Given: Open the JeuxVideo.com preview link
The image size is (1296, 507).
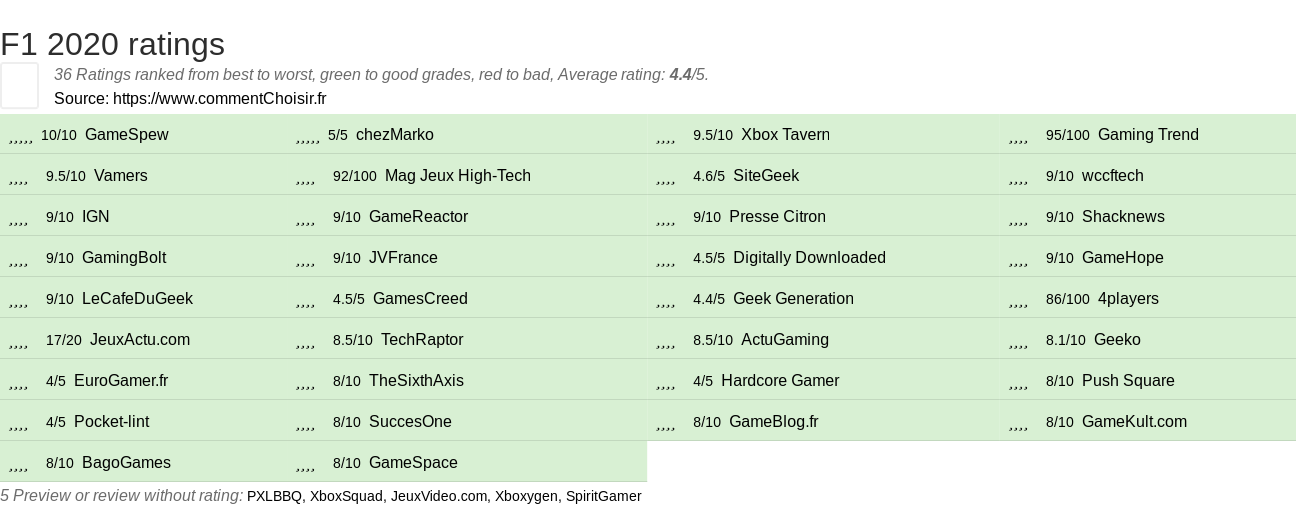Looking at the screenshot, I should pyautogui.click(x=439, y=496).
